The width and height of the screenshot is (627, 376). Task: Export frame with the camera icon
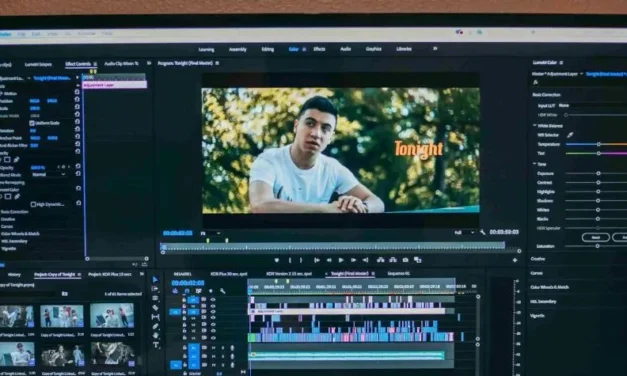pos(405,260)
